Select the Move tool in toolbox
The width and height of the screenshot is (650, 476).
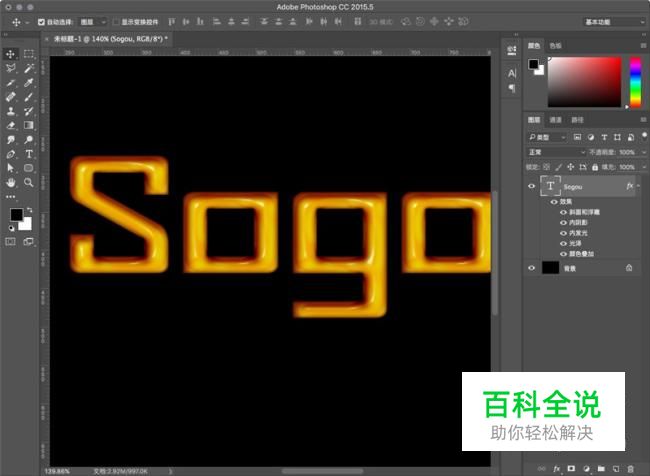tap(10, 54)
